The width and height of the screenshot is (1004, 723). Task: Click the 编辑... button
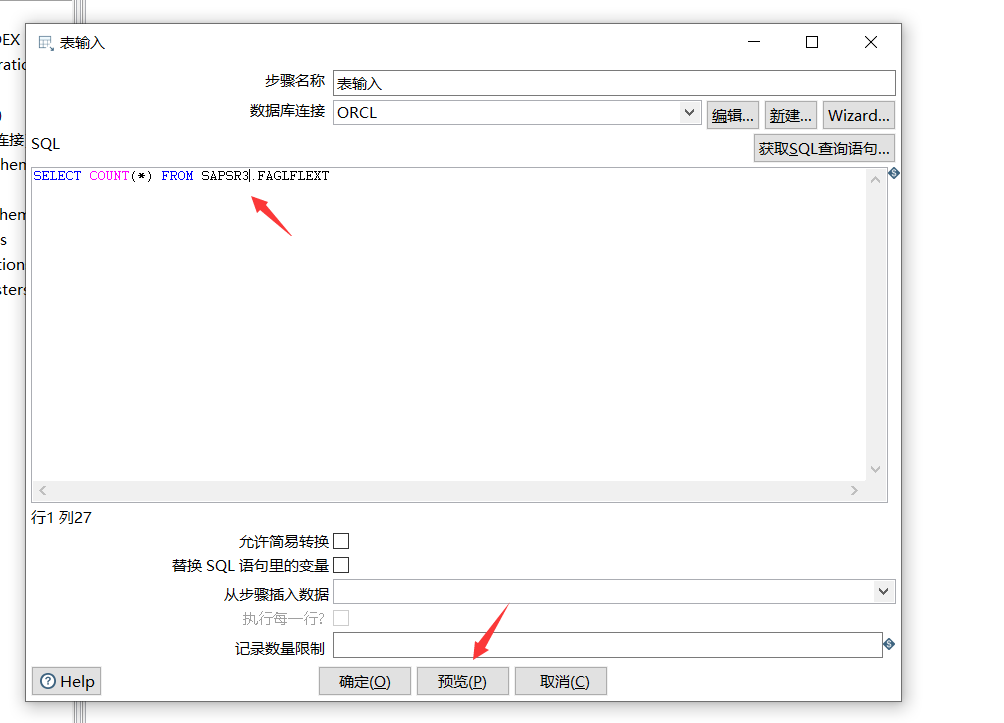[733, 115]
